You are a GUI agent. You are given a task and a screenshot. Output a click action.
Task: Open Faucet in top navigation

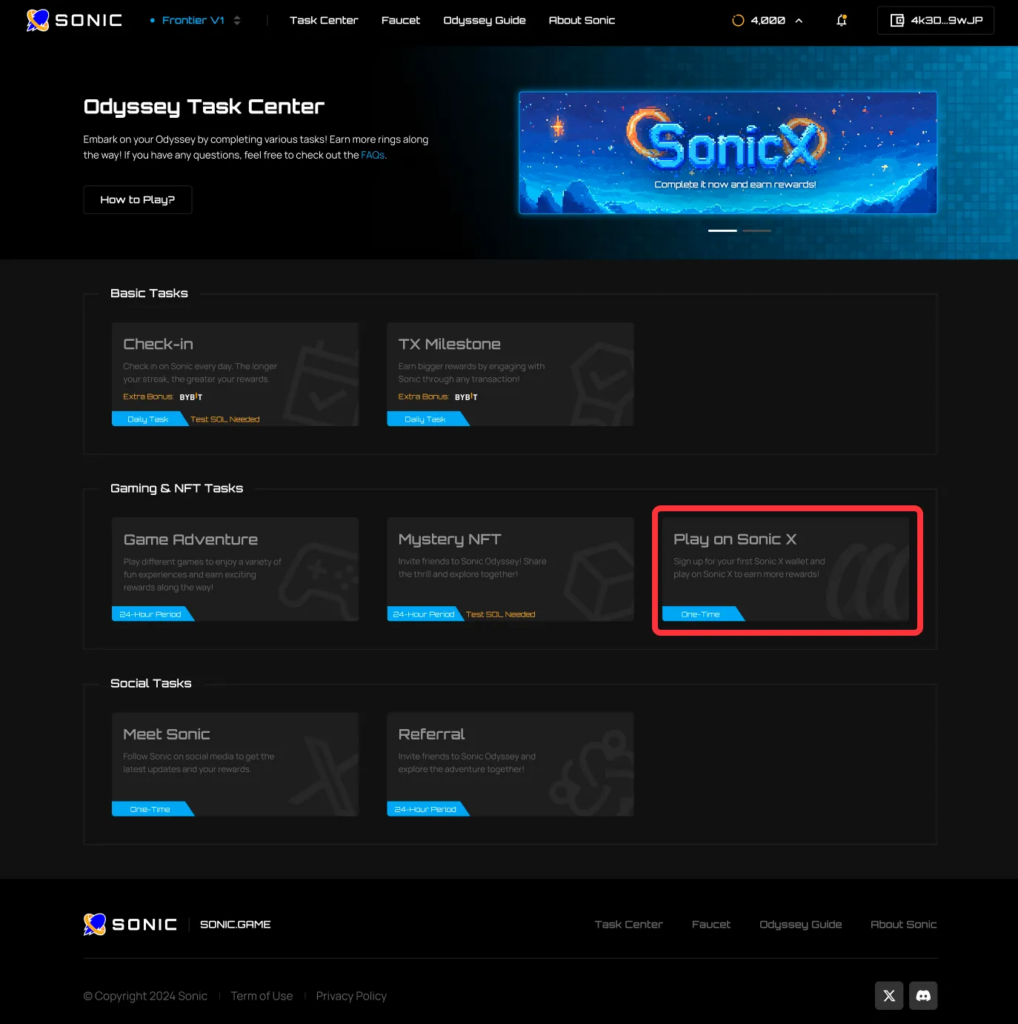tap(400, 20)
